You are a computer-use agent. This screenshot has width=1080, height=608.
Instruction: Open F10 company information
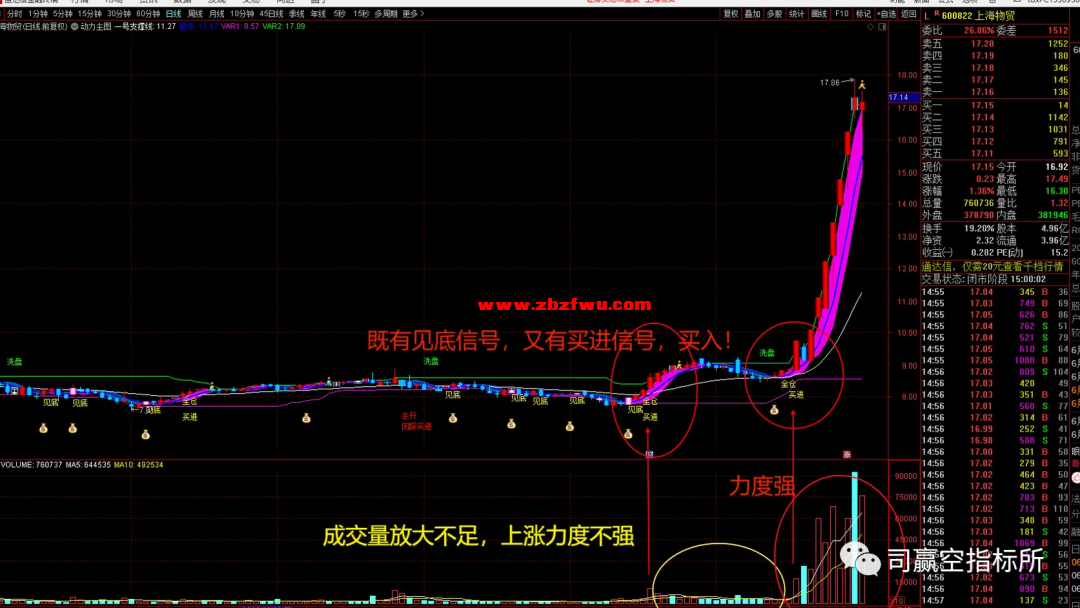(x=842, y=14)
